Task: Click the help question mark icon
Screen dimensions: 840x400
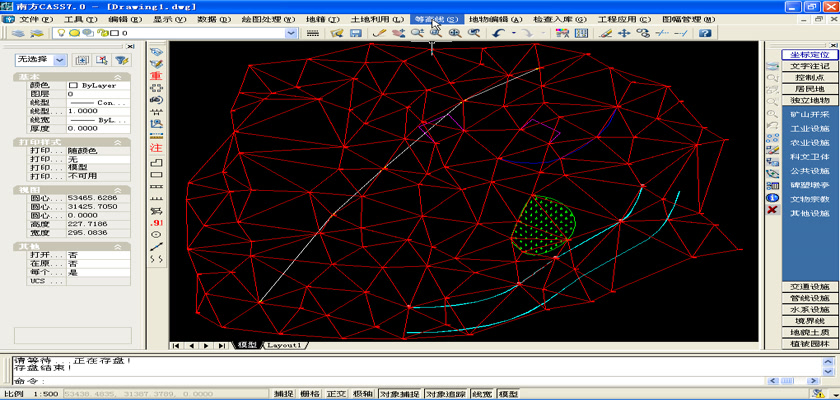Action: click(705, 33)
